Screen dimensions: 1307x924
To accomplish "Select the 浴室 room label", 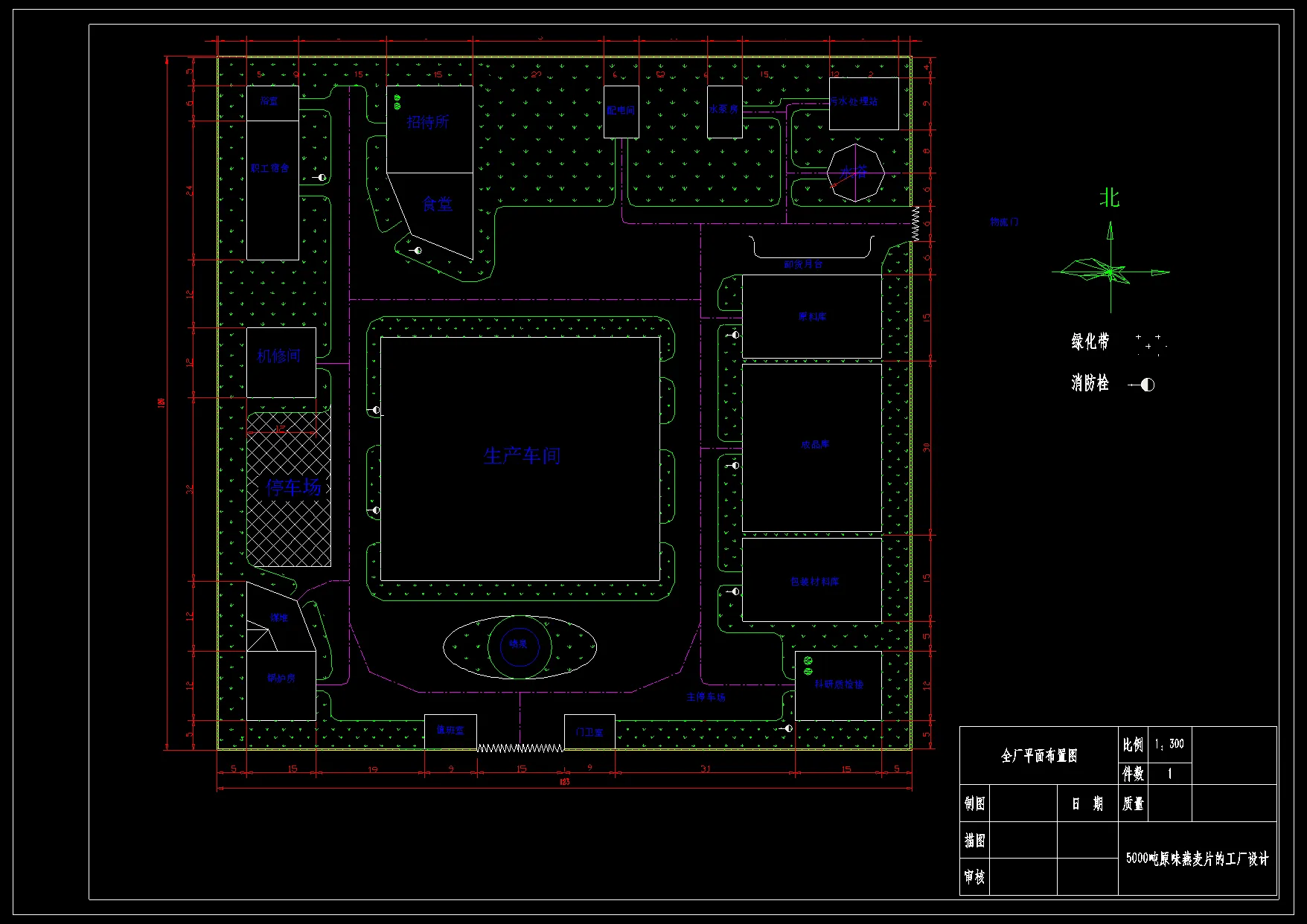I will (269, 100).
